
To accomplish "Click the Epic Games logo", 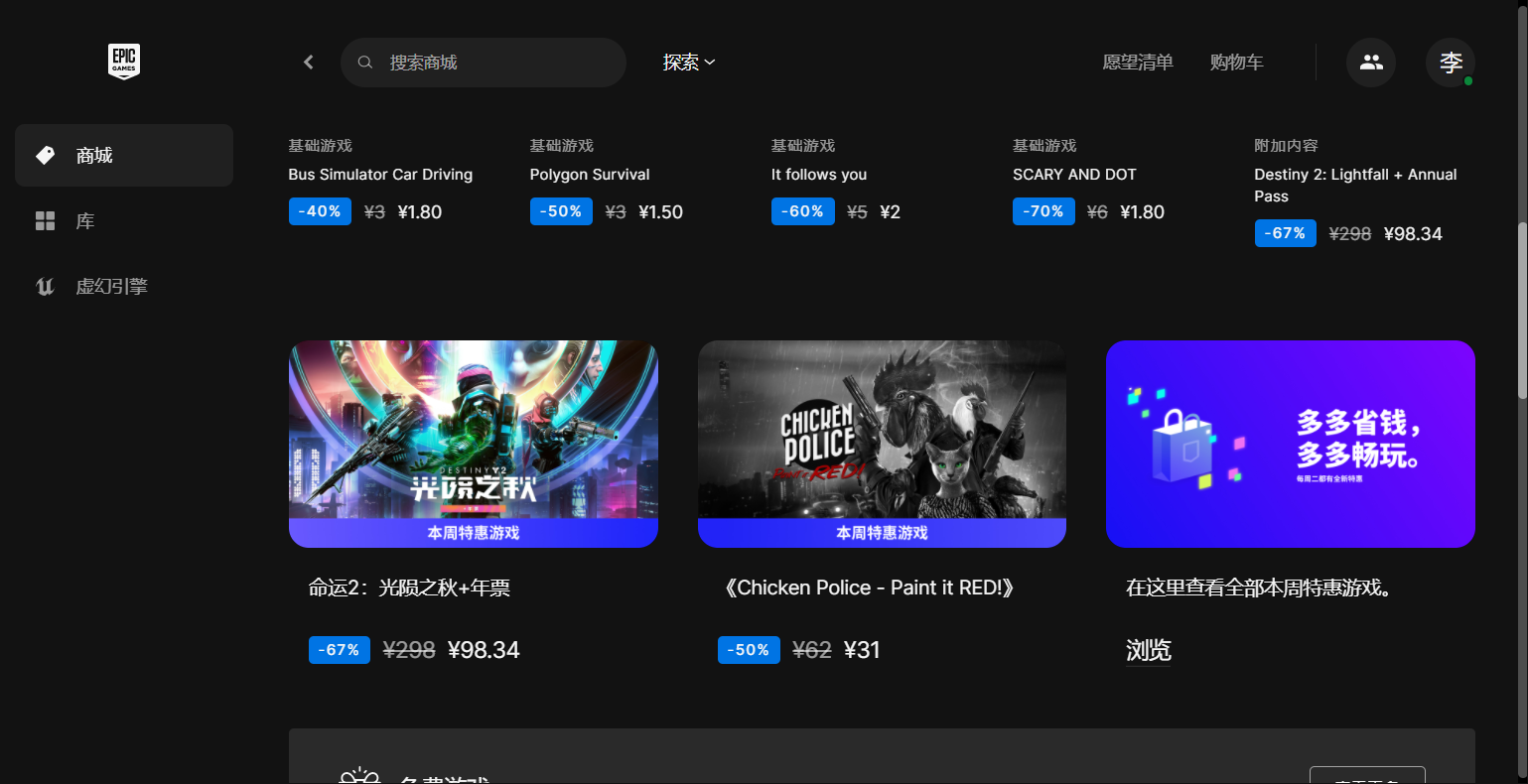I will (x=124, y=62).
